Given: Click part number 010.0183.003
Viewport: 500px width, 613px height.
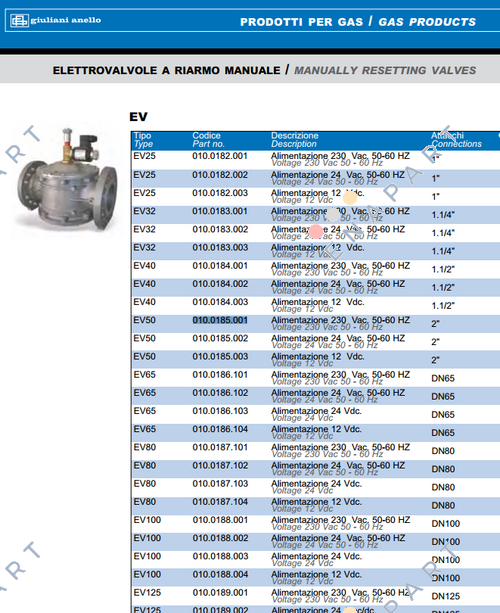Looking at the screenshot, I should pyautogui.click(x=220, y=247).
